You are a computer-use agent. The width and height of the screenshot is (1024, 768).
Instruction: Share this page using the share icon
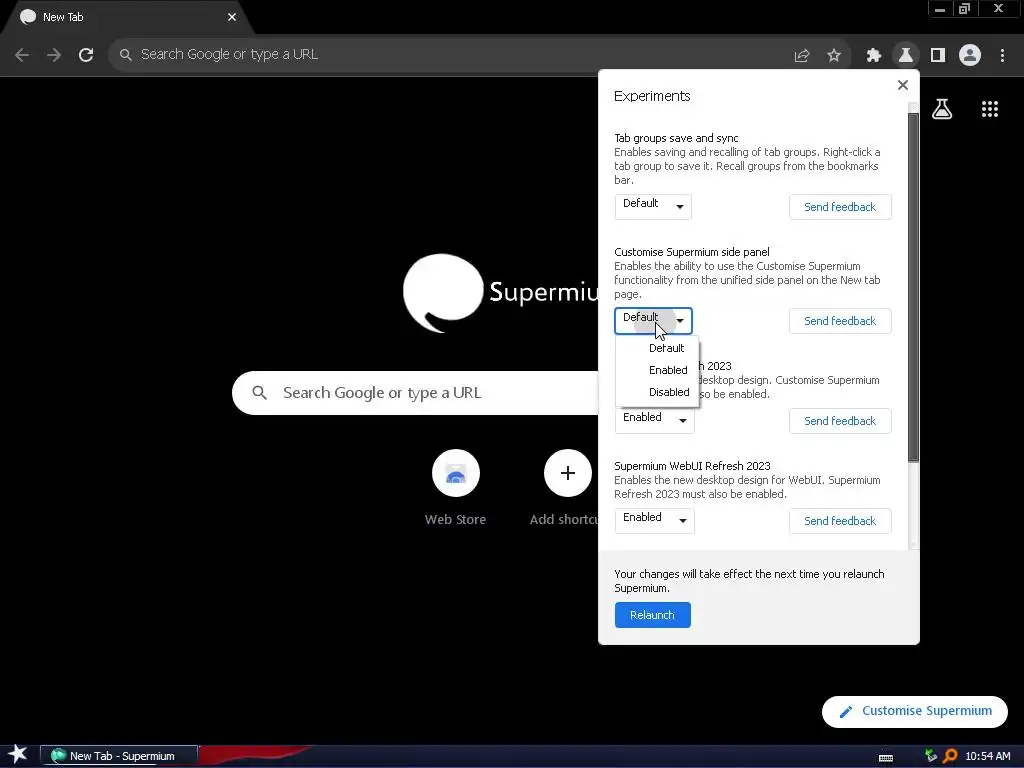tap(801, 56)
